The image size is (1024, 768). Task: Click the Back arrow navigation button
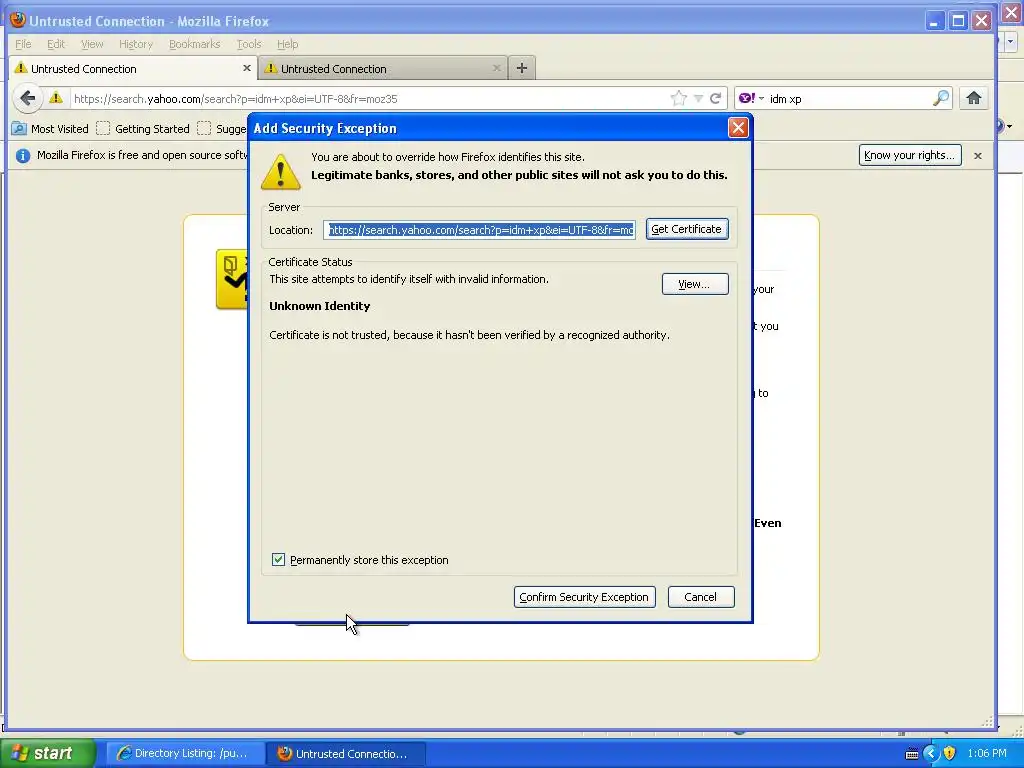tap(27, 99)
